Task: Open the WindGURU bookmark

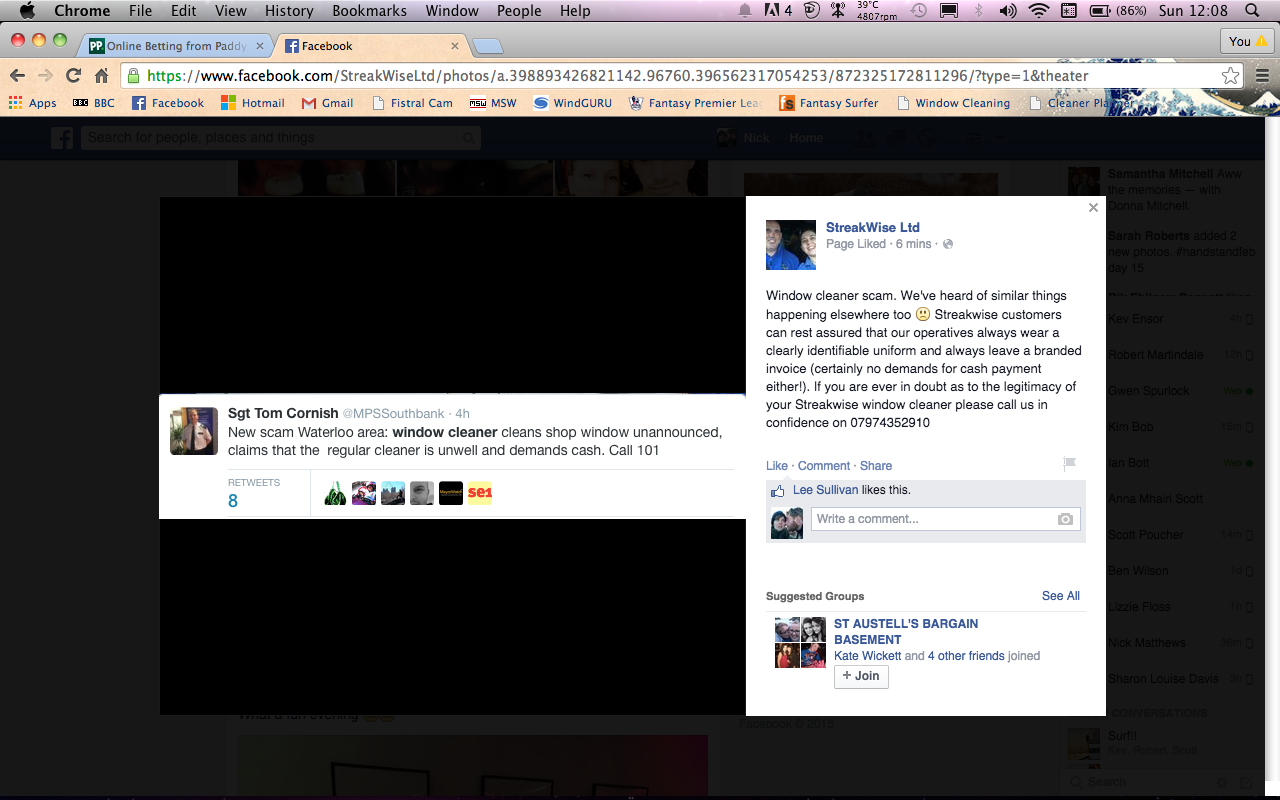Action: pyautogui.click(x=573, y=103)
